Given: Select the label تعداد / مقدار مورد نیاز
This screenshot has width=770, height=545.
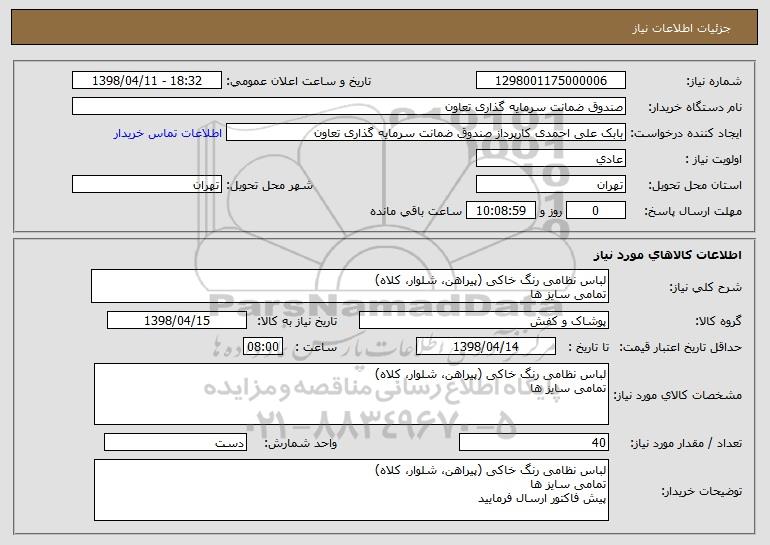Looking at the screenshot, I should pos(686,443).
